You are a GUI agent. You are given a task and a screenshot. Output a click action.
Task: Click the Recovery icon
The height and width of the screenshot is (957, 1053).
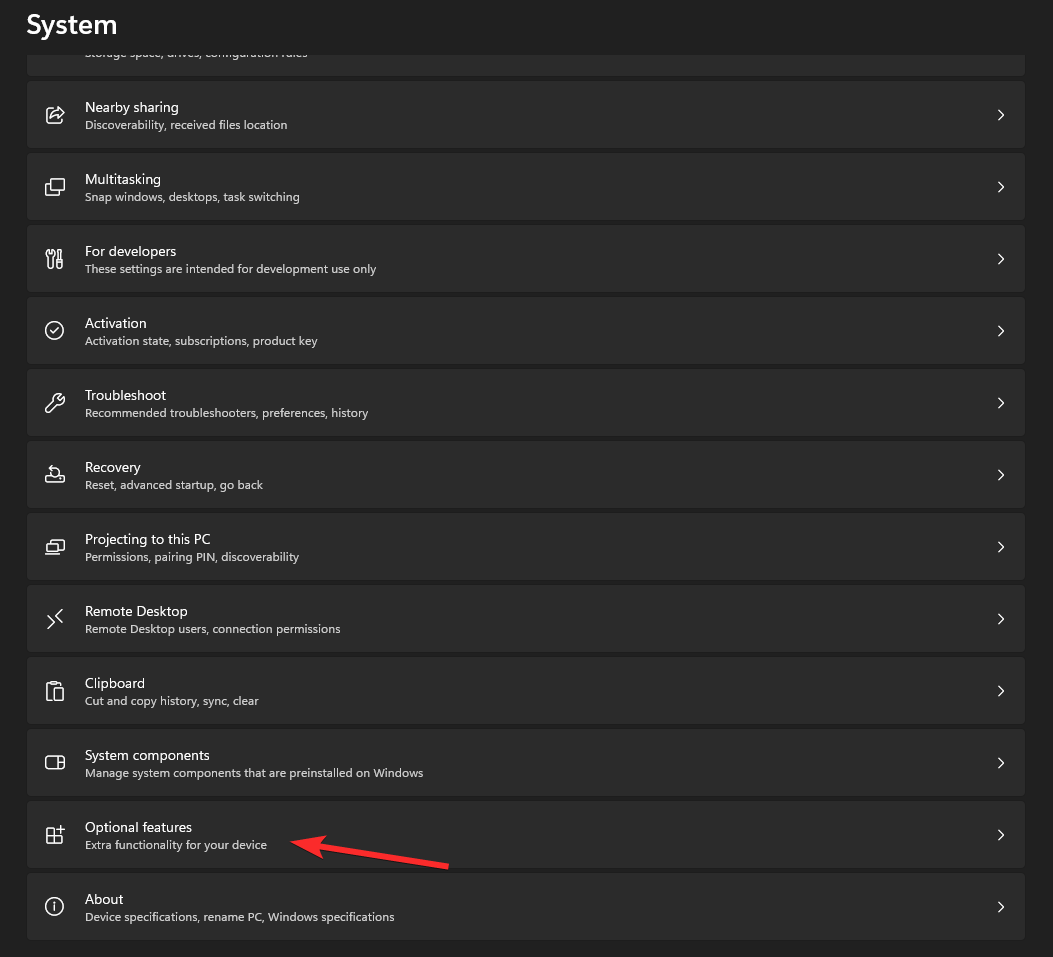[x=55, y=474]
